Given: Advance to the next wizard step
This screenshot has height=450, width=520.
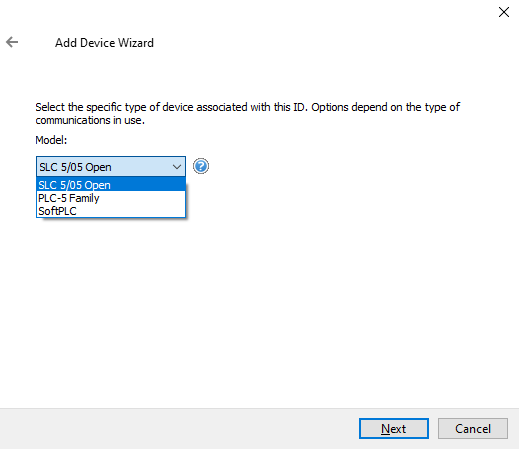Looking at the screenshot, I should (x=394, y=428).
